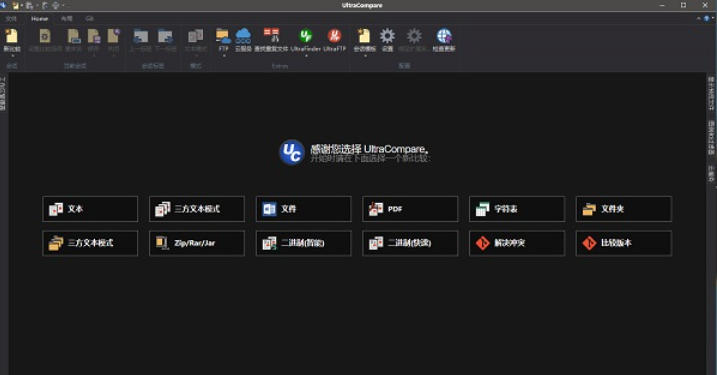Start a Zip/Rar/Jar archive compare
The height and width of the screenshot is (375, 717).
click(197, 243)
